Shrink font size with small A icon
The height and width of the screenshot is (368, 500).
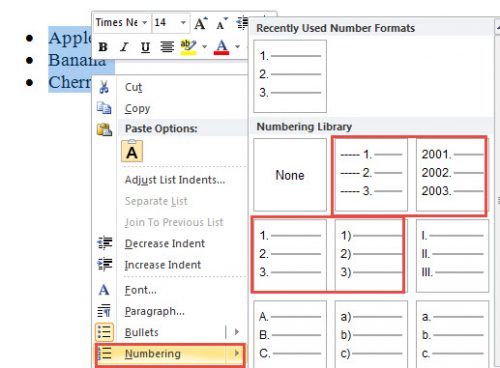point(221,23)
